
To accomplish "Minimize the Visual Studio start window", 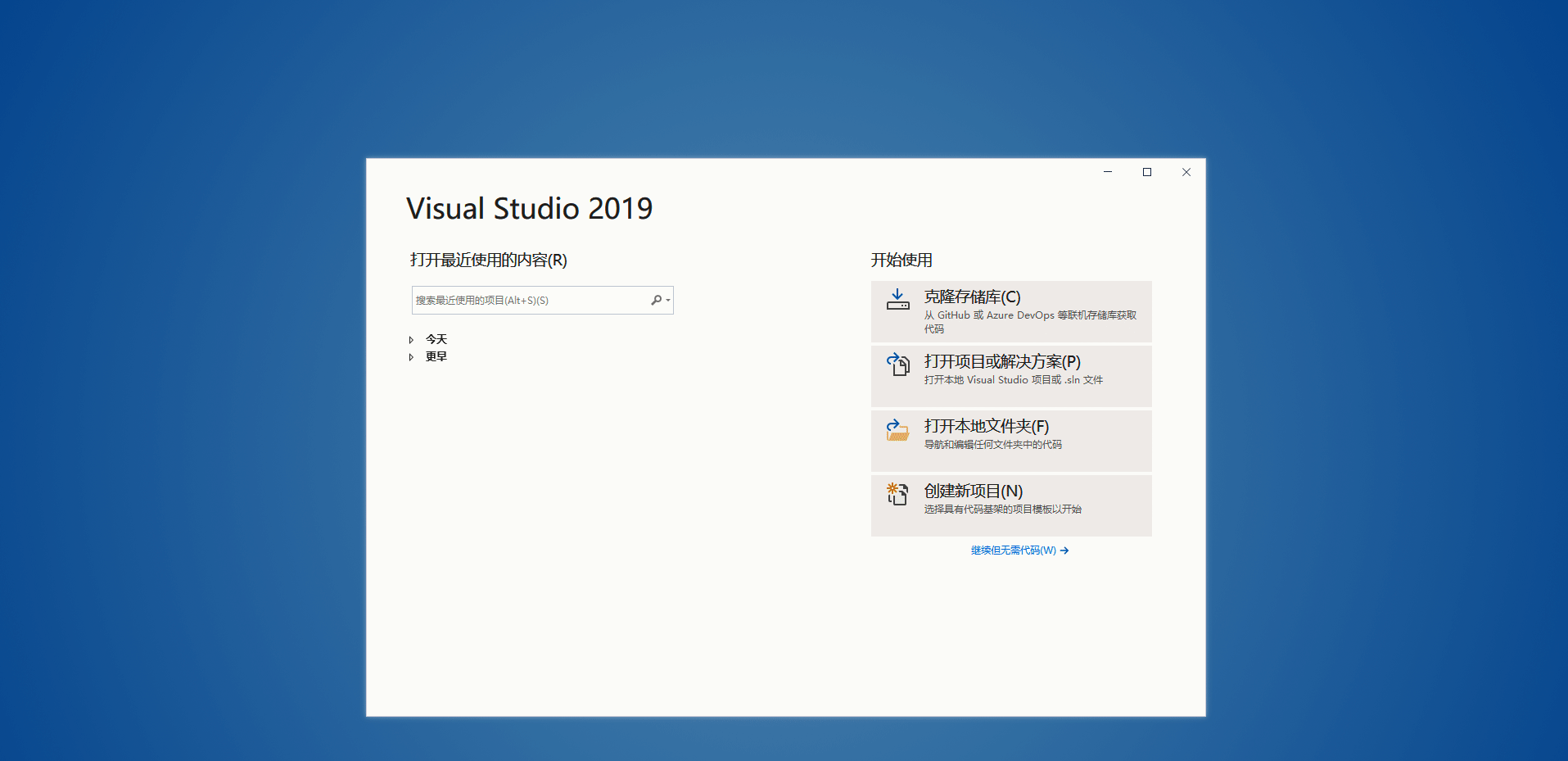I will (1107, 172).
